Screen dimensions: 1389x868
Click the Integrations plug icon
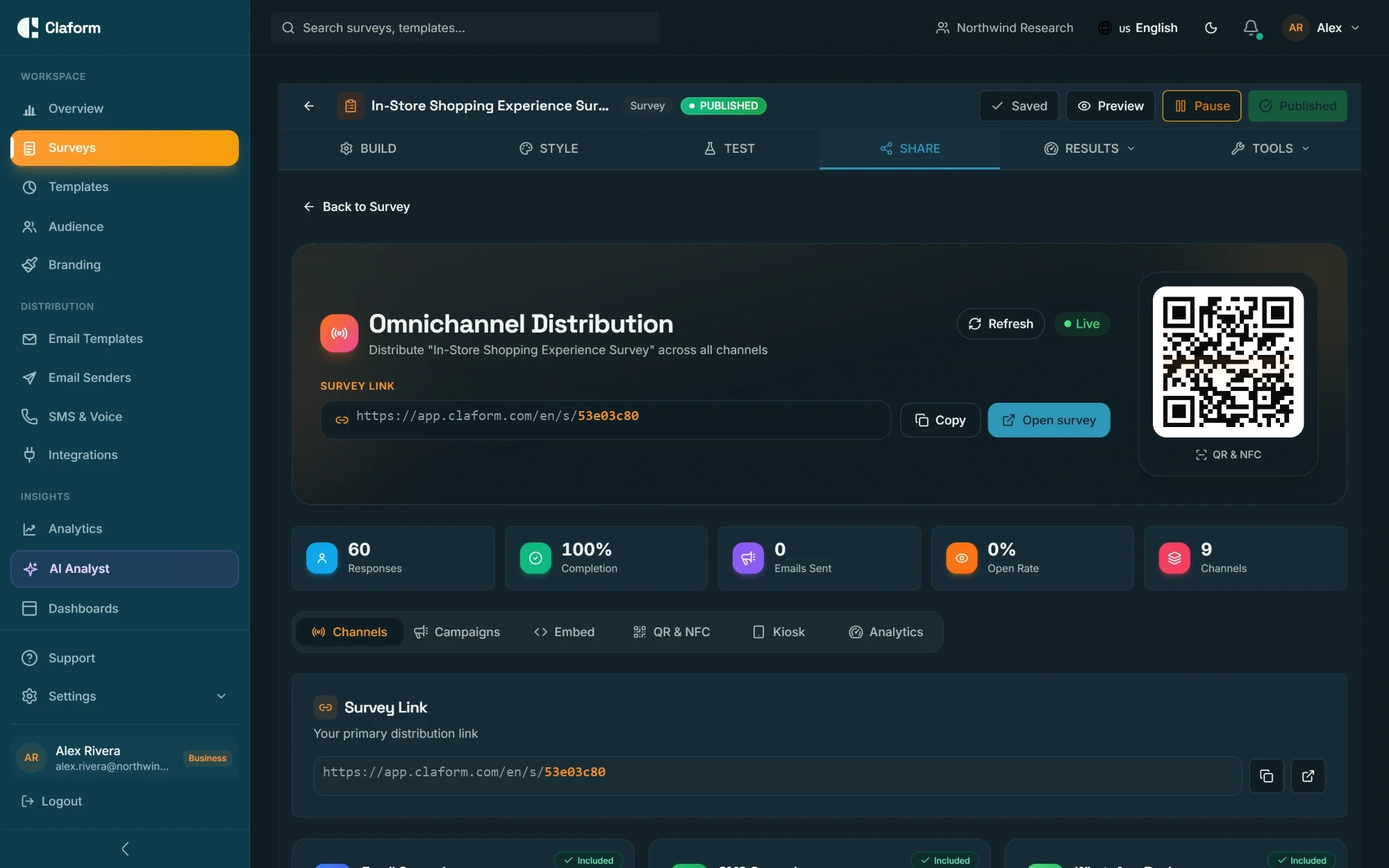29,455
